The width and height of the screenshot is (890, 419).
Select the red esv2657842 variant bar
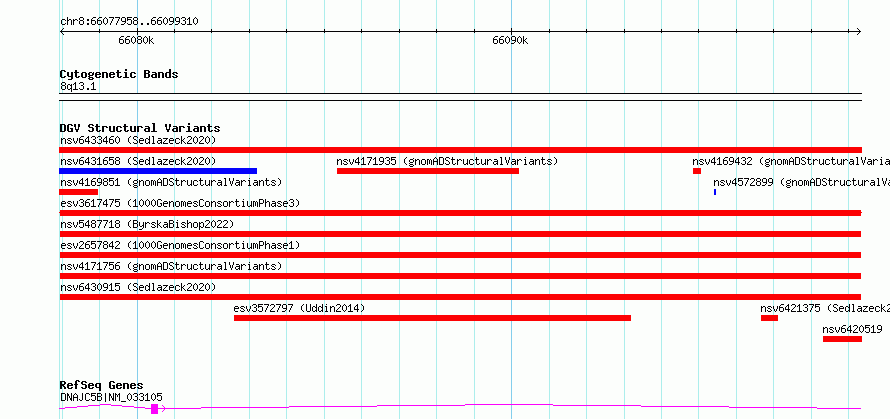pyautogui.click(x=461, y=255)
